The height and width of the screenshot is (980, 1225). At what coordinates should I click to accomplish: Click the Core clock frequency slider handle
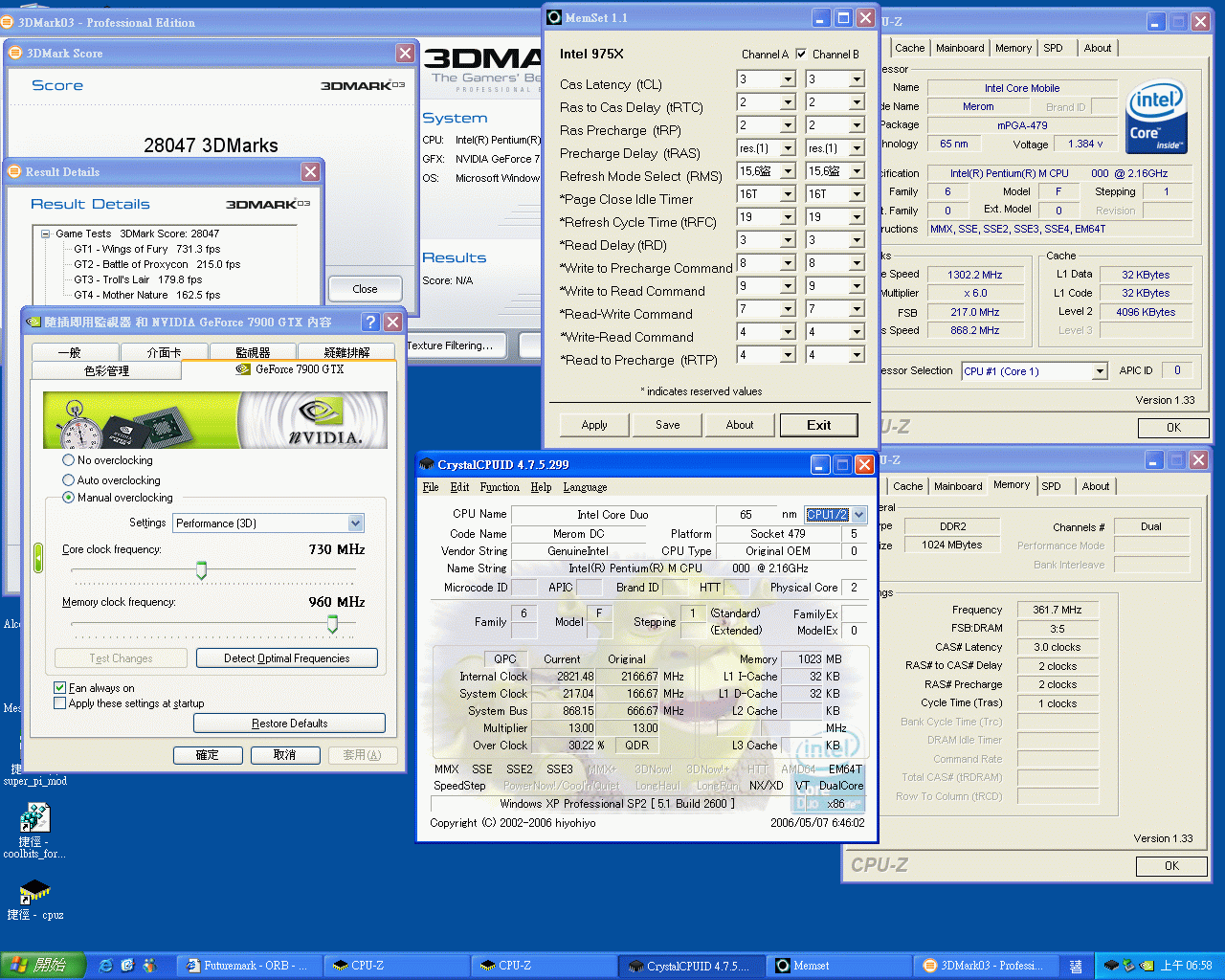[x=201, y=570]
